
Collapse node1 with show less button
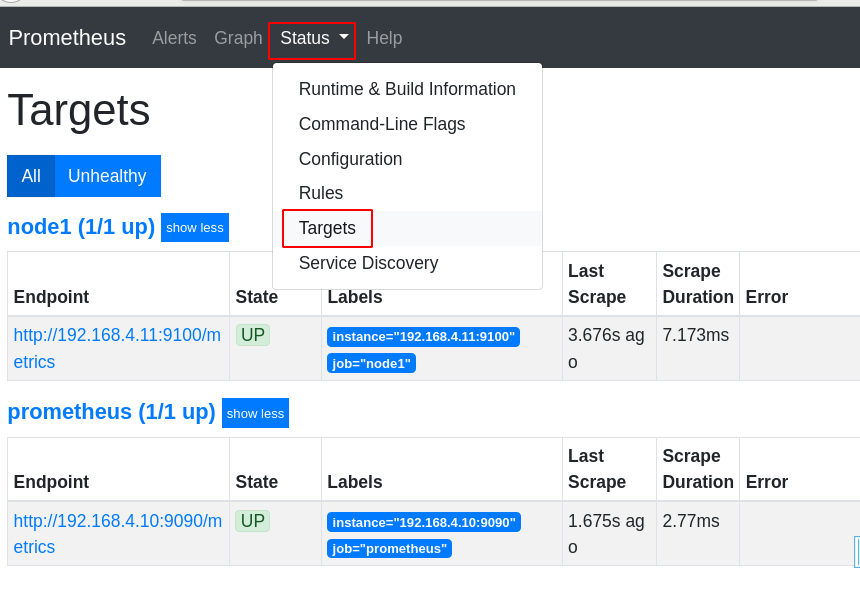pyautogui.click(x=195, y=228)
